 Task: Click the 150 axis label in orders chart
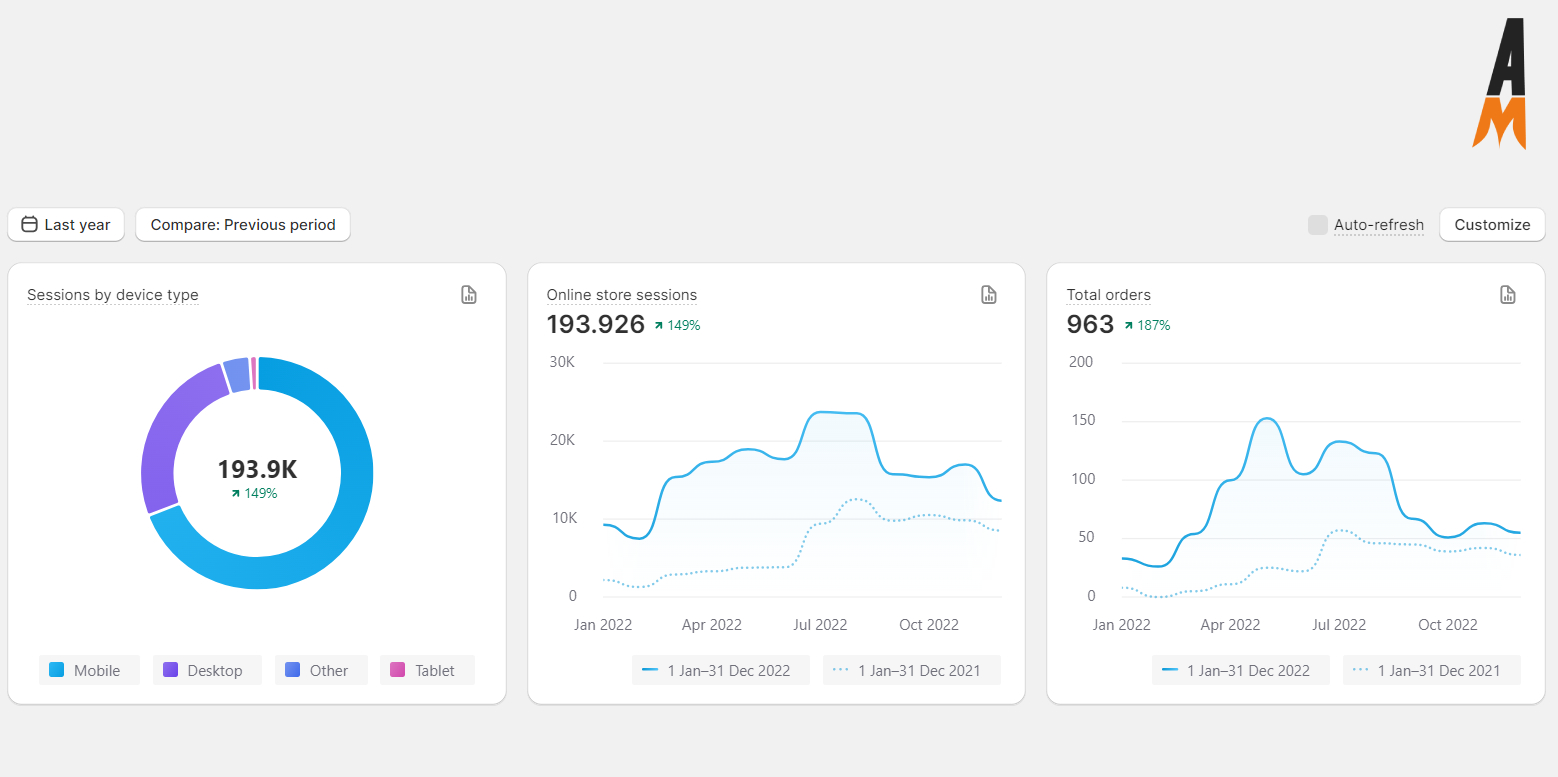pos(1082,420)
